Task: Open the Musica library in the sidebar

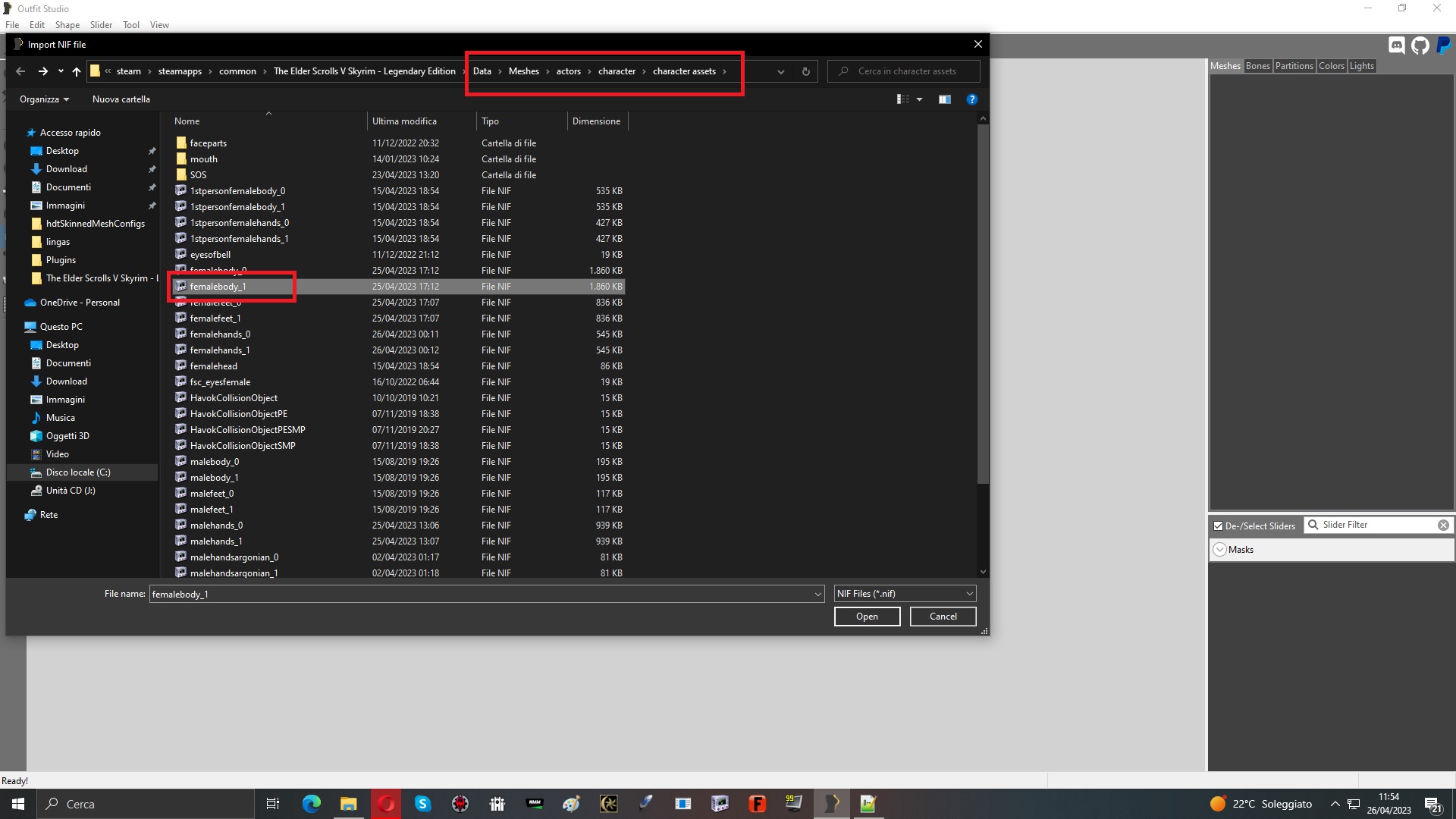Action: coord(61,418)
